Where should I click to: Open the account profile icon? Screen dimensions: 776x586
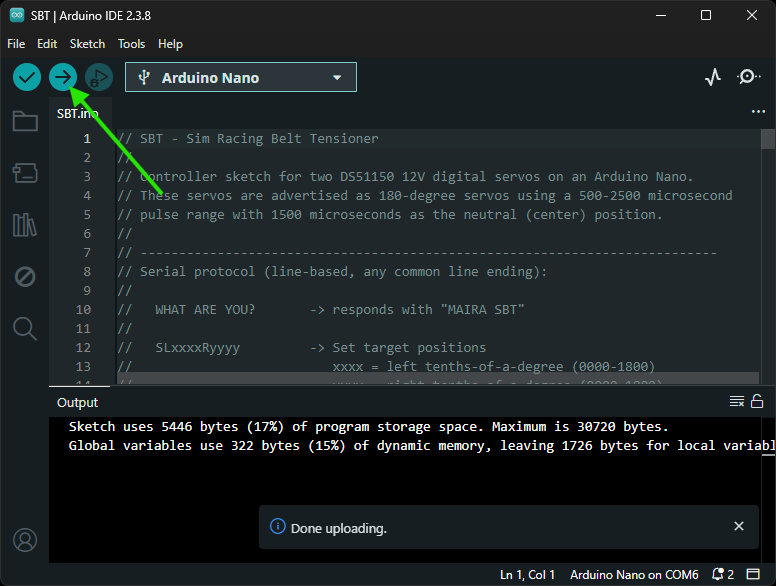pyautogui.click(x=25, y=540)
